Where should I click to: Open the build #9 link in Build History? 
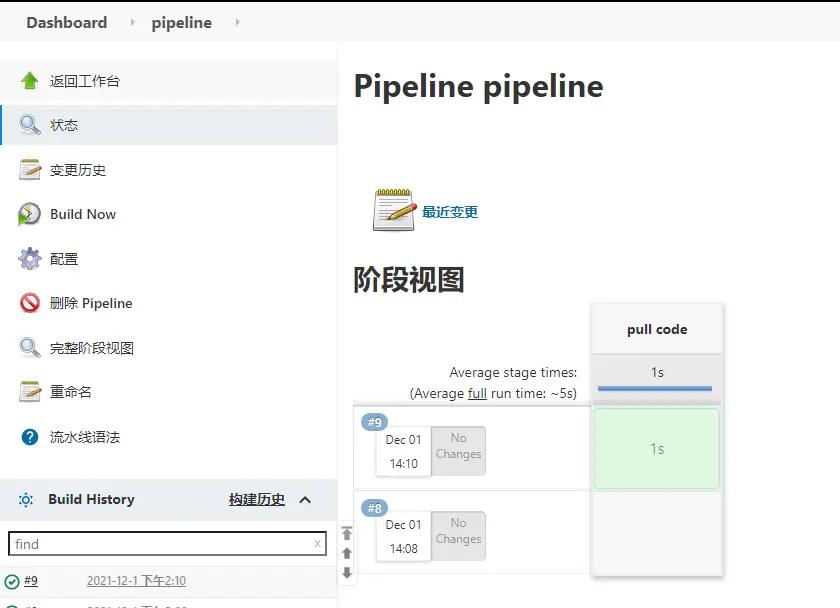pos(31,581)
